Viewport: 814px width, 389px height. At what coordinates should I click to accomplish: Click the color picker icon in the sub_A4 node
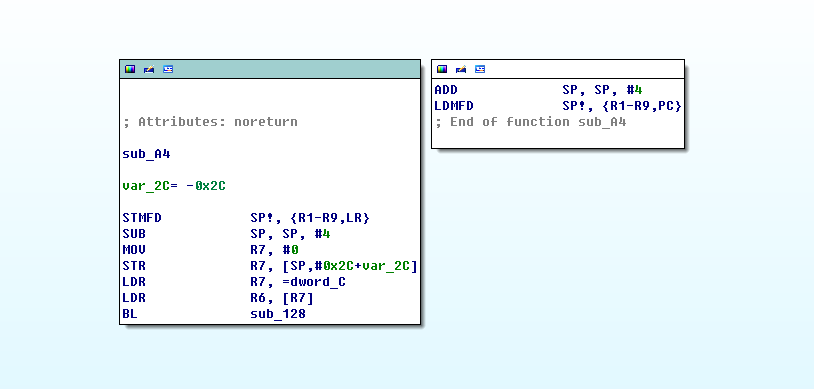(x=130, y=69)
